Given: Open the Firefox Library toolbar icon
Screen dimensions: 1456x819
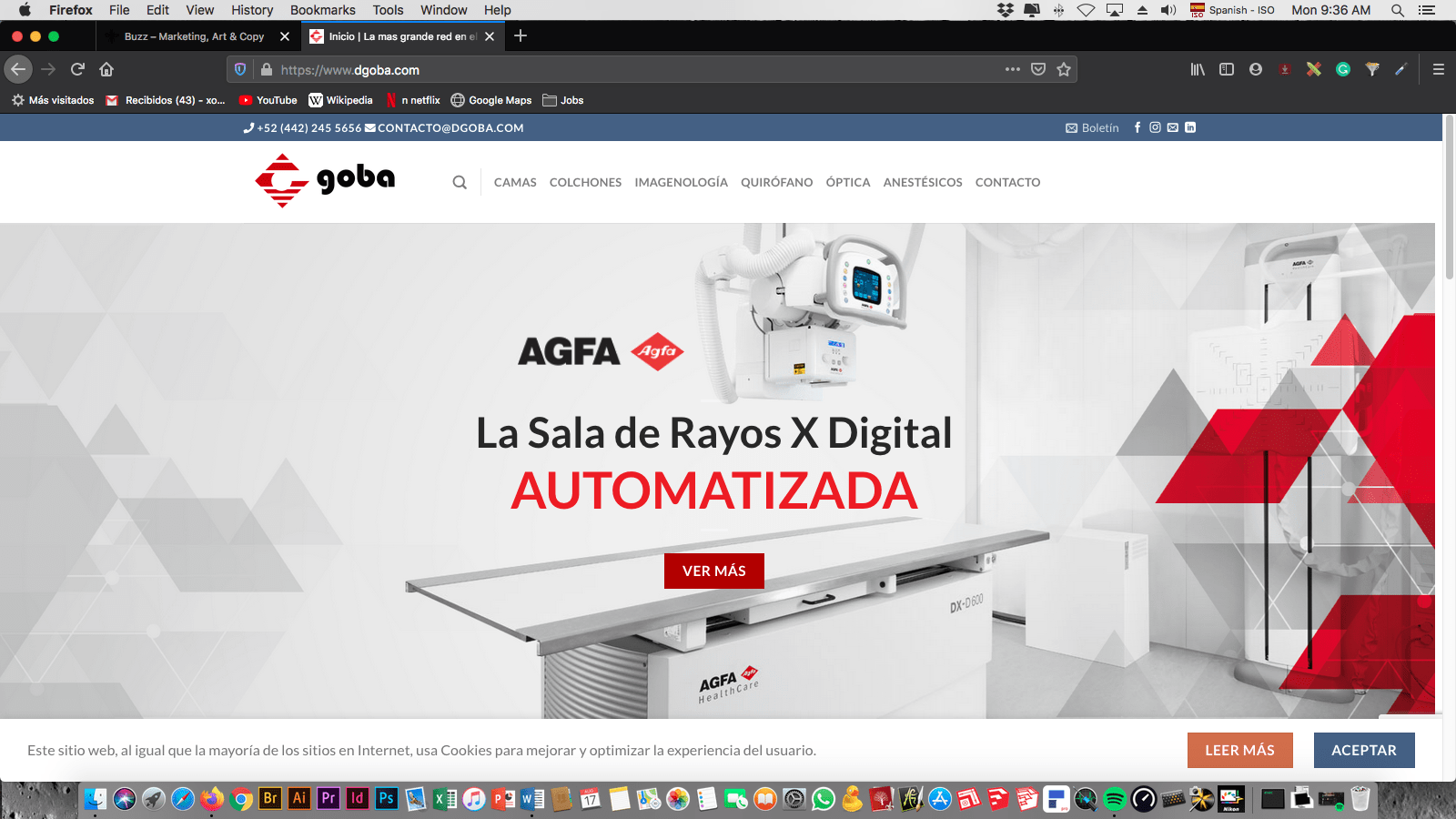Looking at the screenshot, I should (x=1198, y=68).
